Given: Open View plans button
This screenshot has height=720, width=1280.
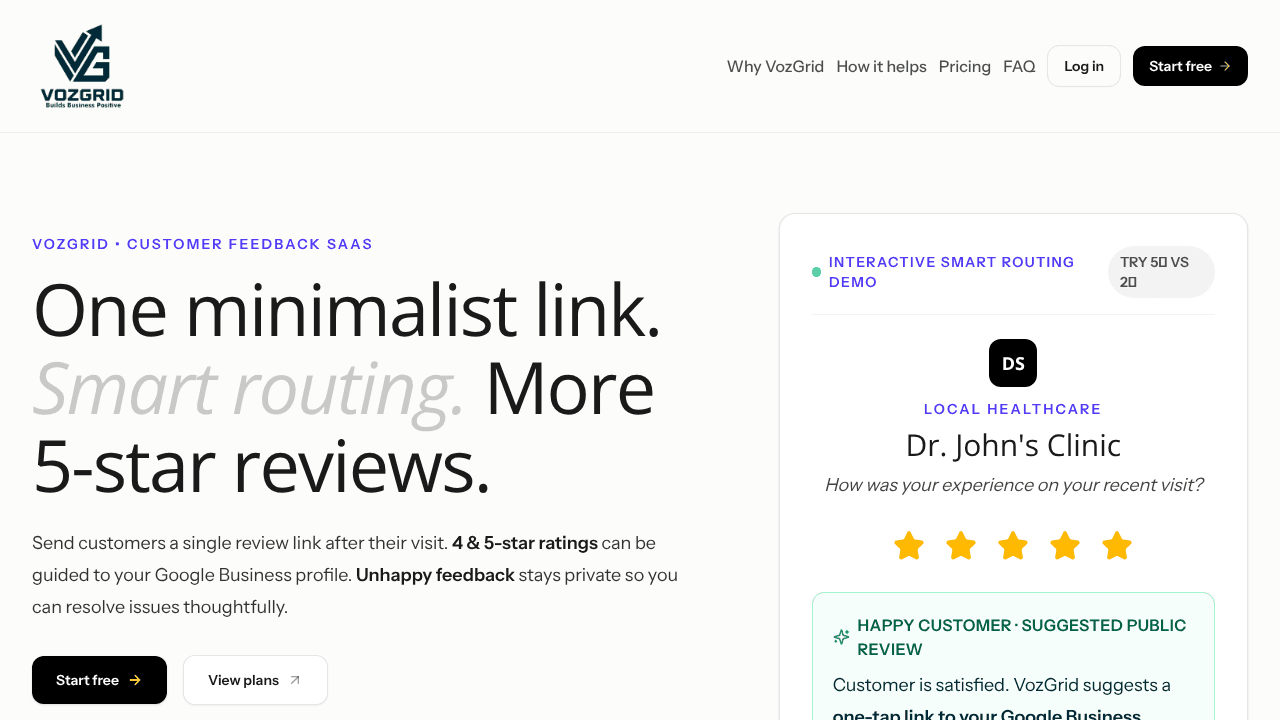Looking at the screenshot, I should (255, 680).
